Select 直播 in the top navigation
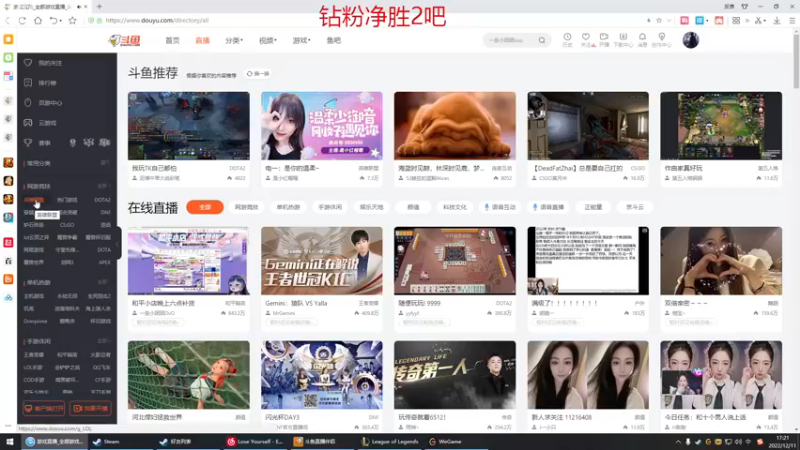 [203, 40]
